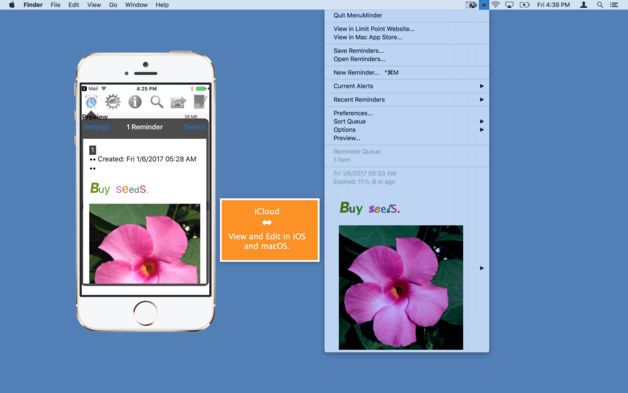Viewport: 628px width, 393px height.
Task: Click the highlighted MenuMinder menu bar icon
Action: [484, 5]
